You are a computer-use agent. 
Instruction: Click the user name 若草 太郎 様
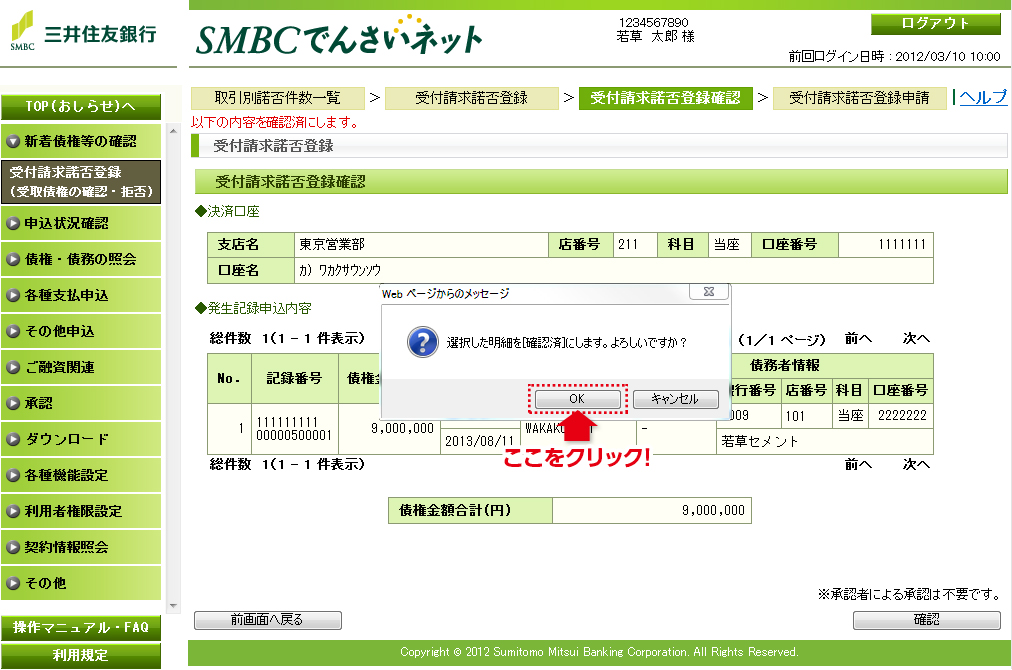coord(655,37)
